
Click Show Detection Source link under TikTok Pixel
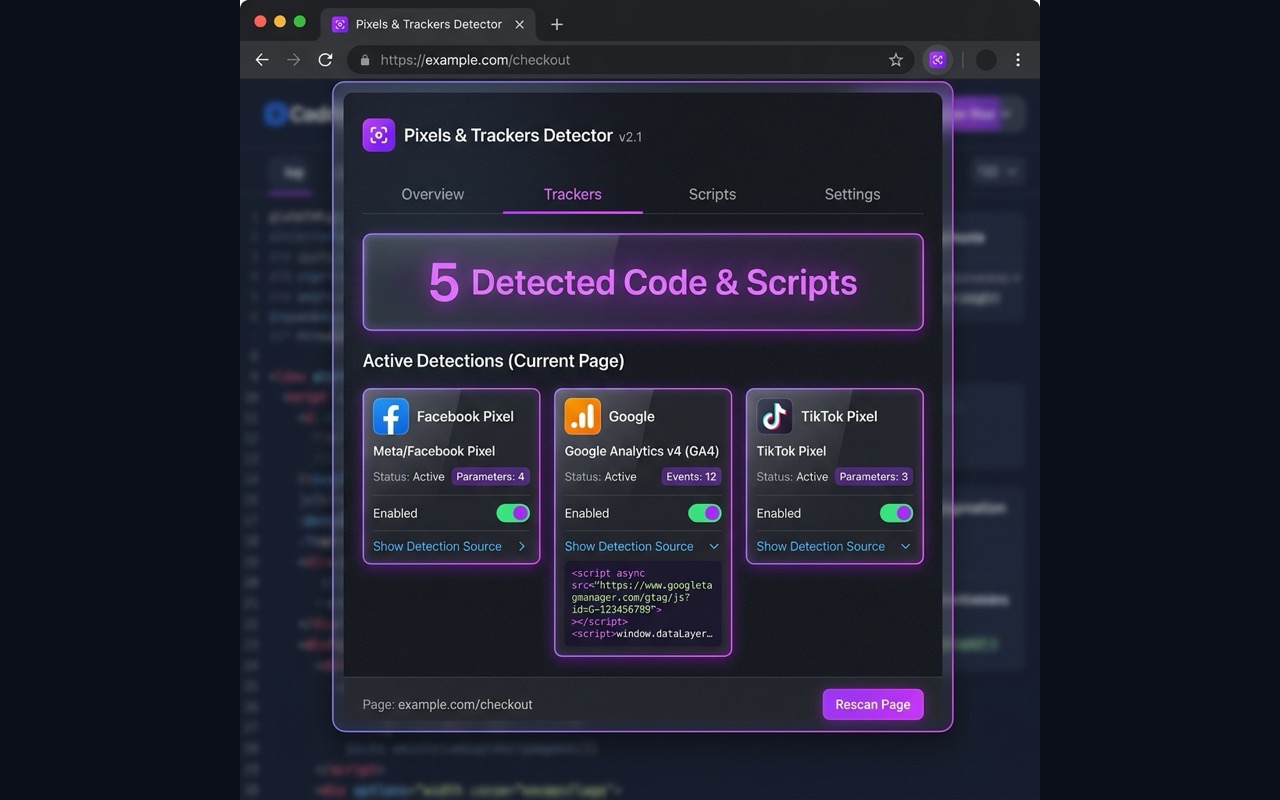pyautogui.click(x=820, y=546)
